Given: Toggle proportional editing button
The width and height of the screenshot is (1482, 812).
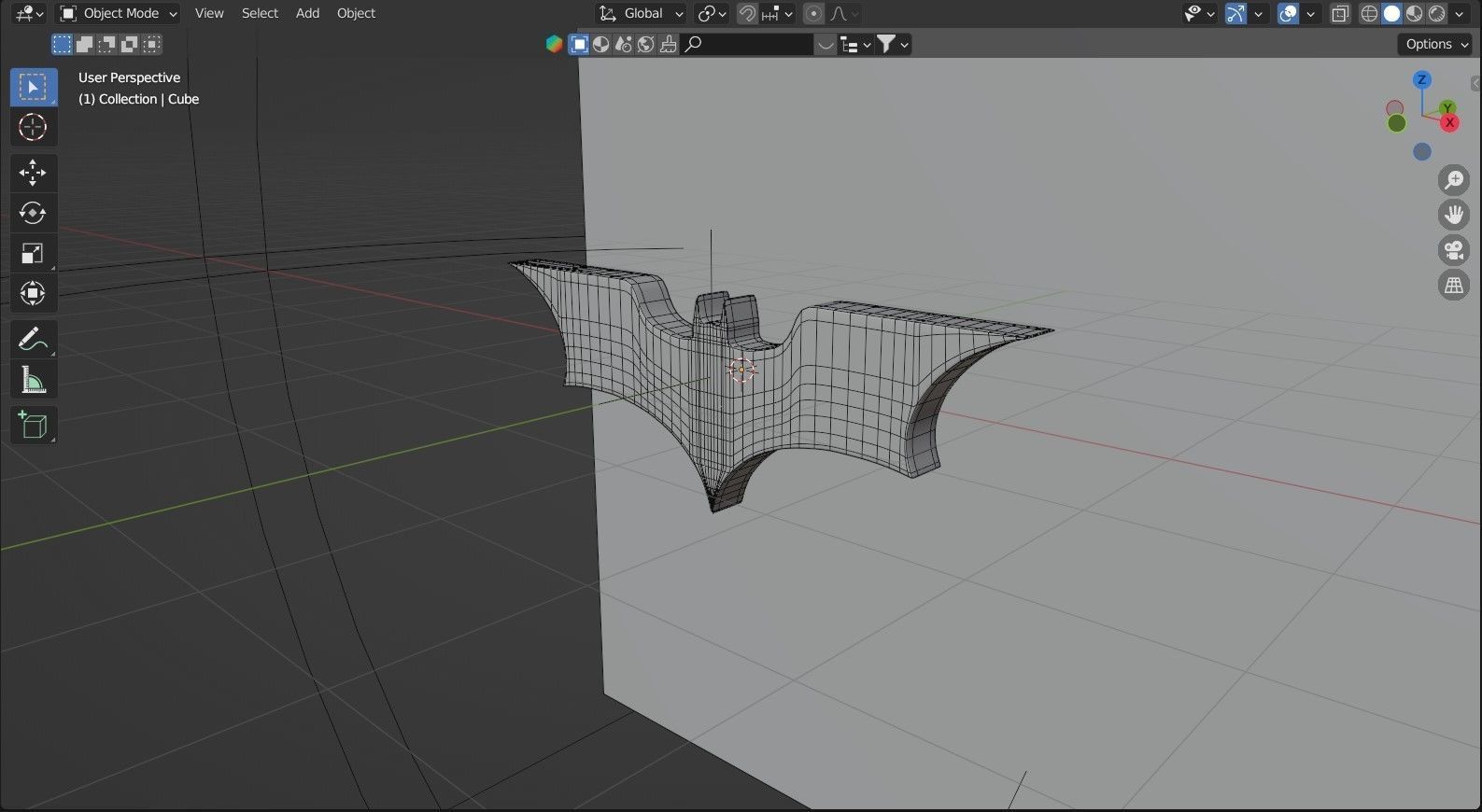Looking at the screenshot, I should pos(814,13).
